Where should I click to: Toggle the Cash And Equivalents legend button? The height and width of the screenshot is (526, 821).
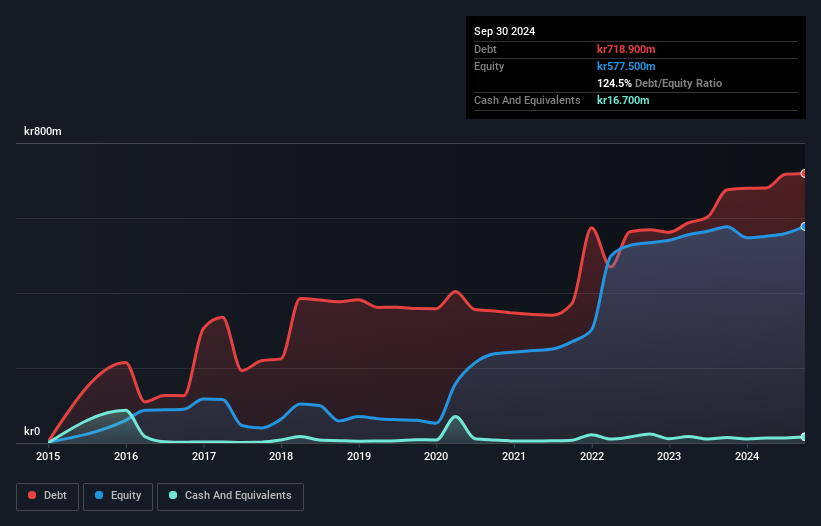(230, 496)
